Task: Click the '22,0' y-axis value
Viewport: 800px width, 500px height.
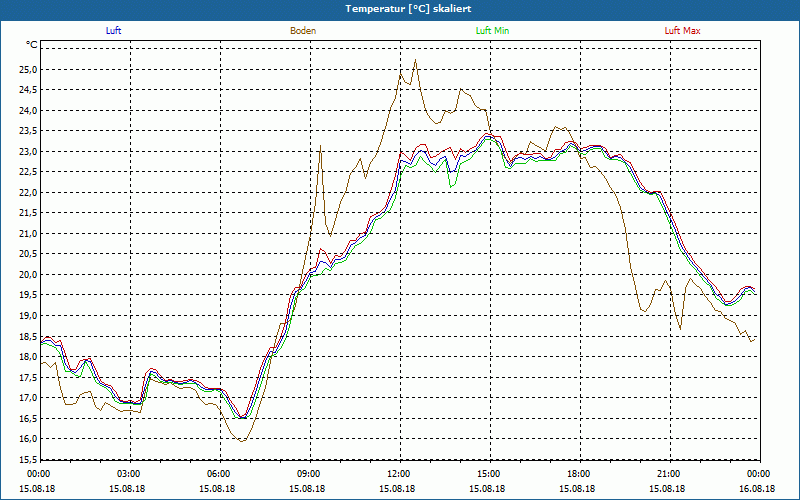Action: pos(29,193)
